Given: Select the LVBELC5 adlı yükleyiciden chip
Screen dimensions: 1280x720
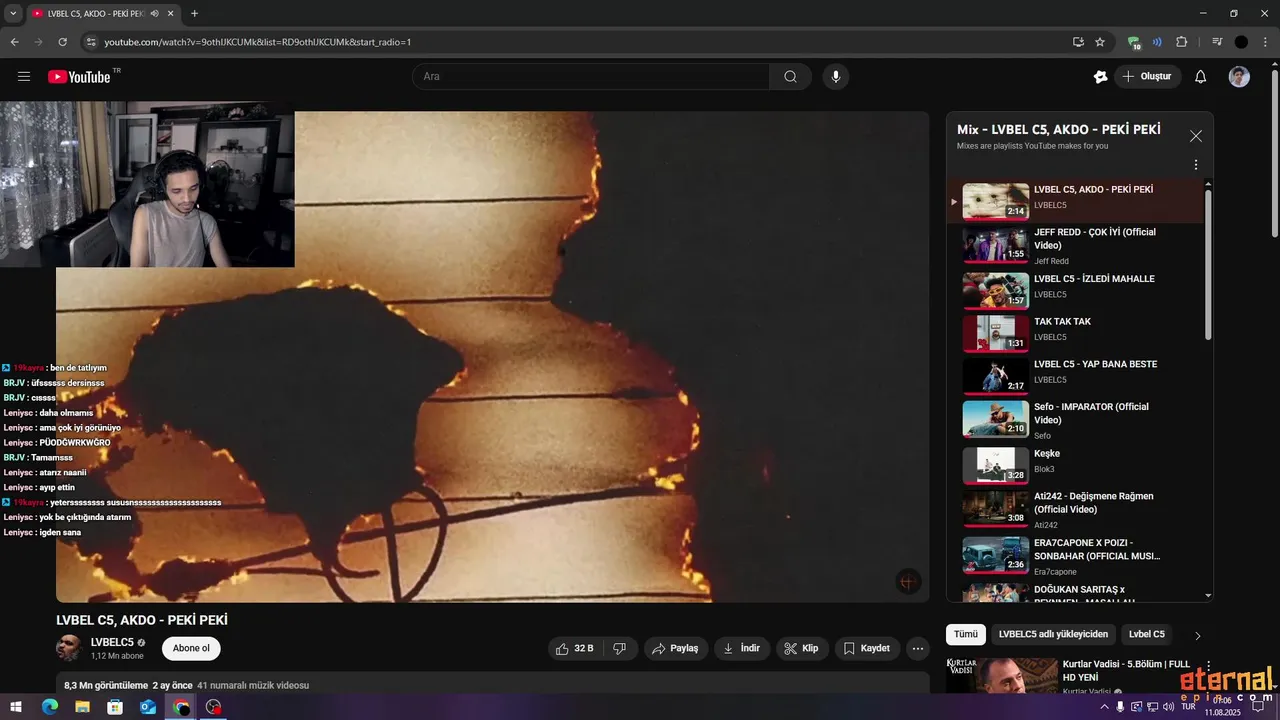Looking at the screenshot, I should point(1053,634).
